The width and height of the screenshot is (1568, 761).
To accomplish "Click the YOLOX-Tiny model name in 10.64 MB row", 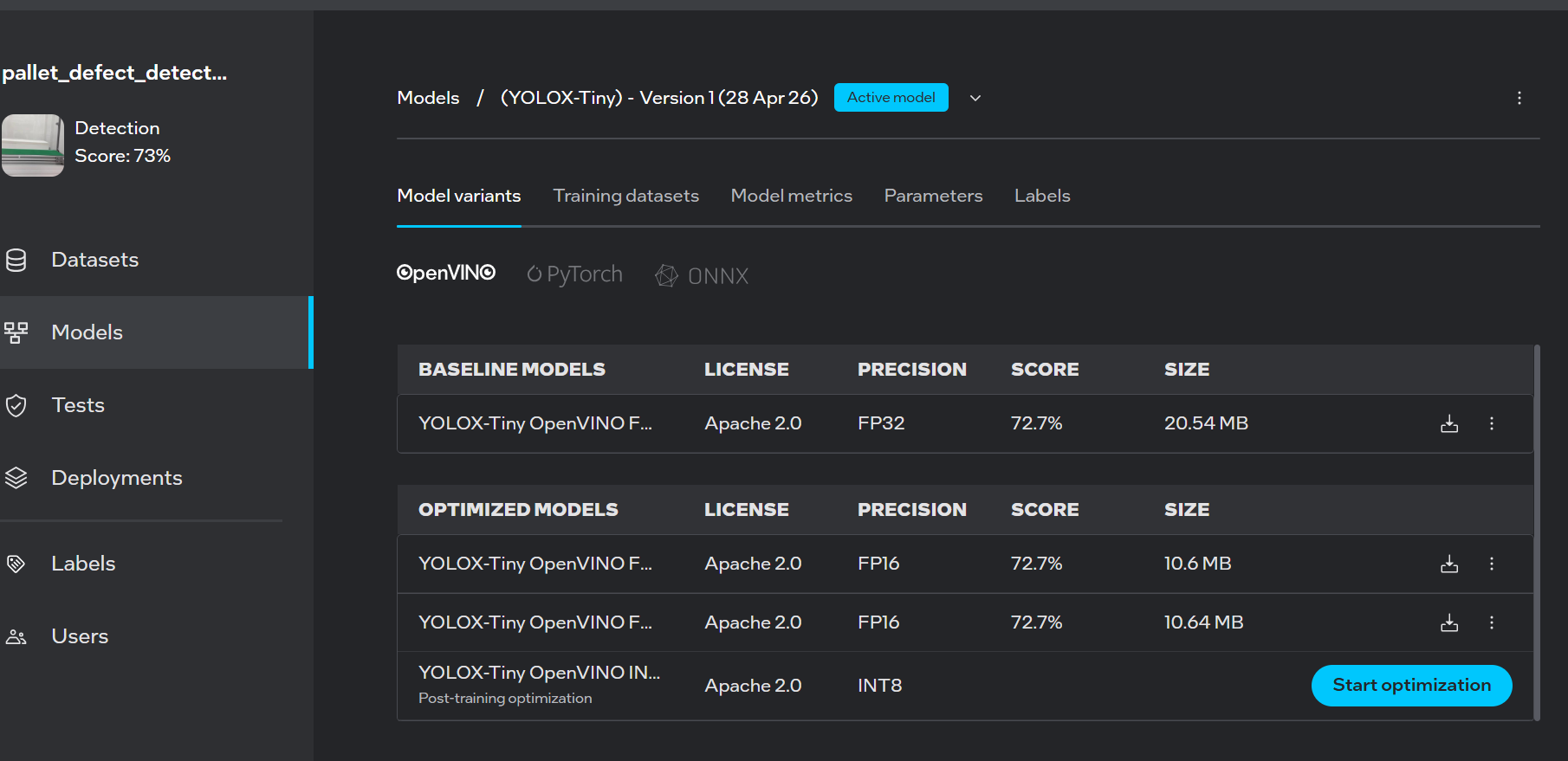I will 535,622.
